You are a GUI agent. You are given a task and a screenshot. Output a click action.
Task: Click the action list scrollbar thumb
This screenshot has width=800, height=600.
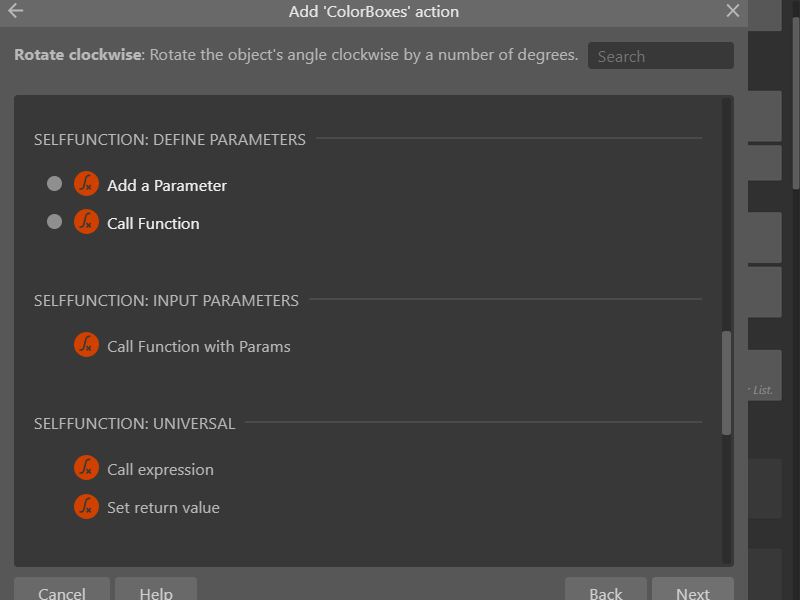coord(727,383)
